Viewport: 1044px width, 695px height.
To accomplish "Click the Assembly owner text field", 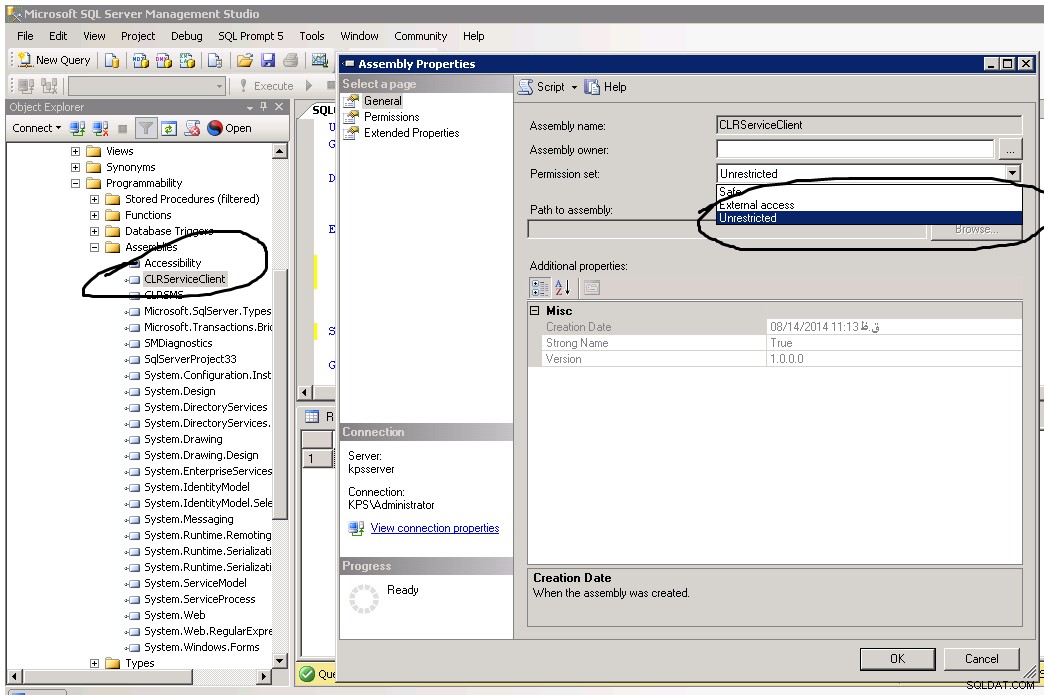I will 855,149.
